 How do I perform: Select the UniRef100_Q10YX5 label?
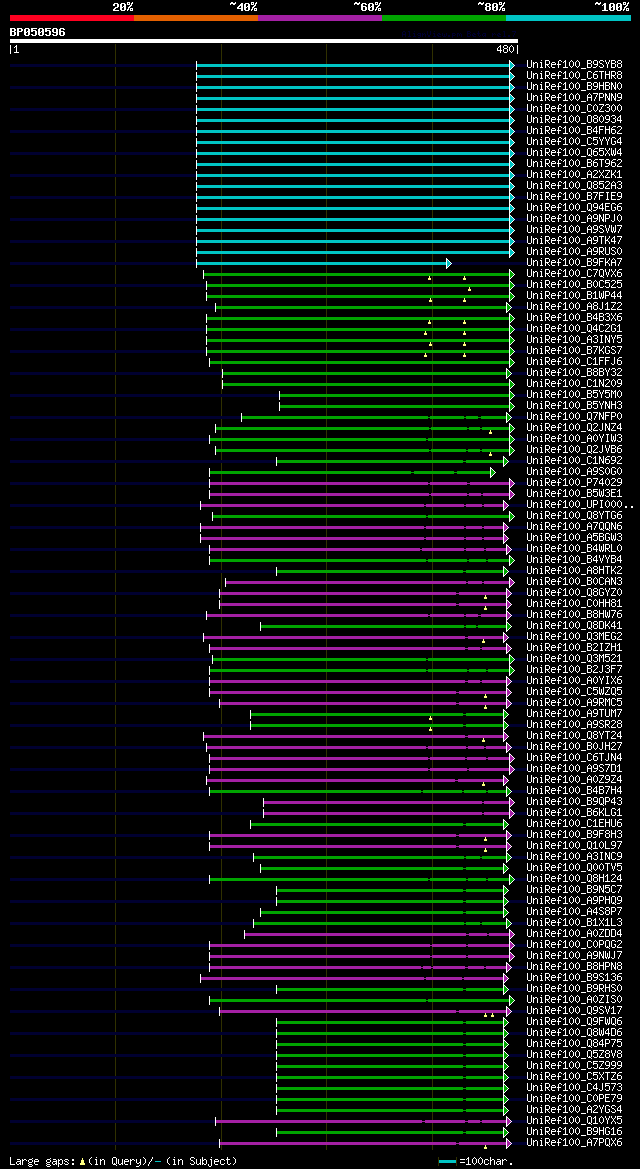tap(574, 1121)
